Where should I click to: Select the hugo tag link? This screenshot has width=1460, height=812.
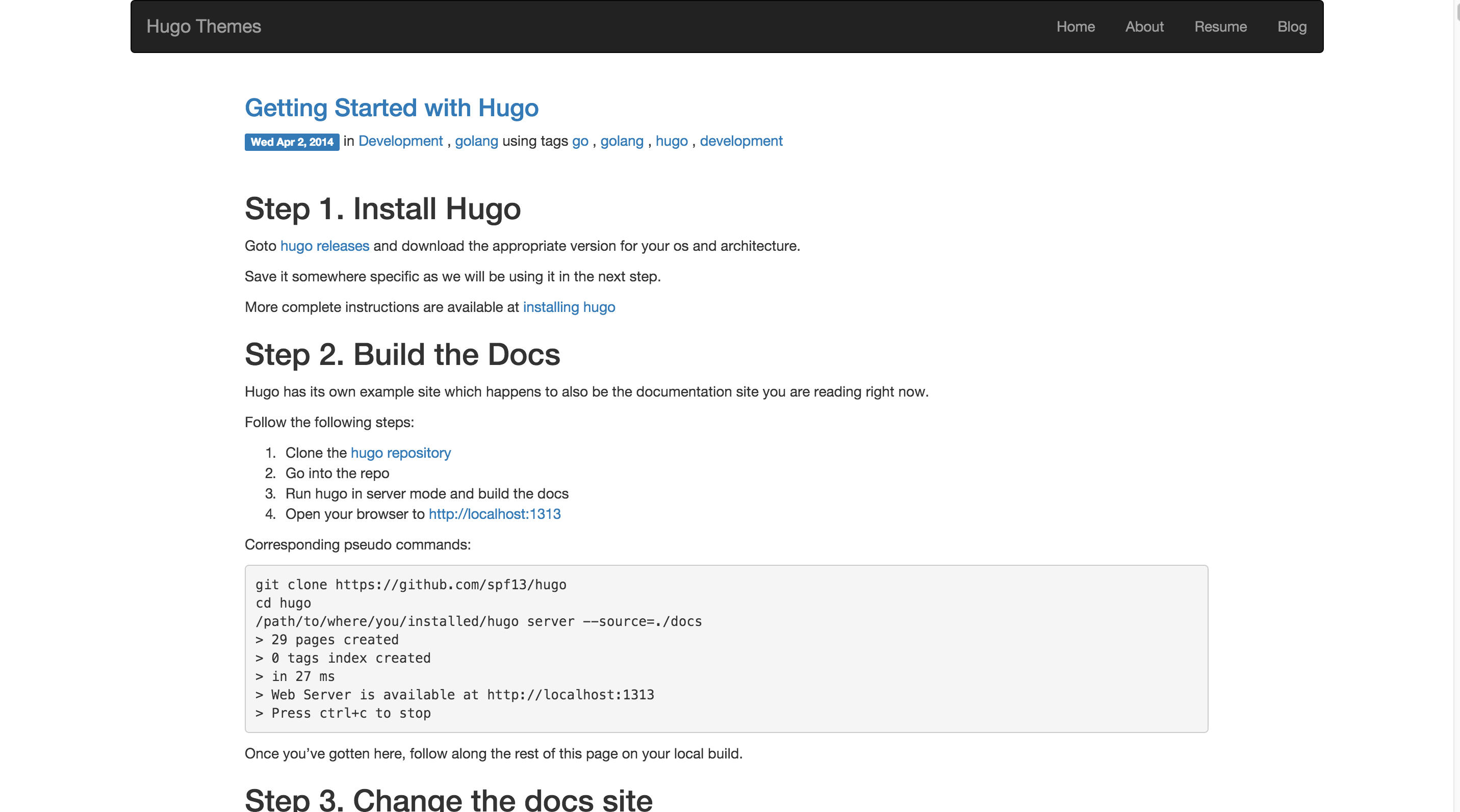click(x=671, y=141)
